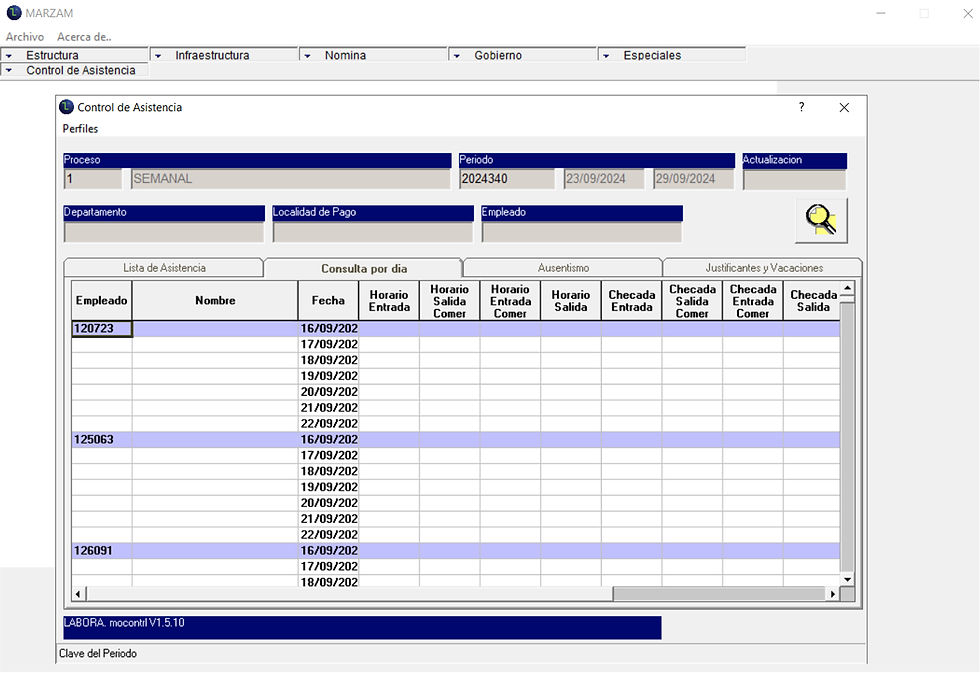Click the Horario Entrada Comer column header

pos(510,301)
